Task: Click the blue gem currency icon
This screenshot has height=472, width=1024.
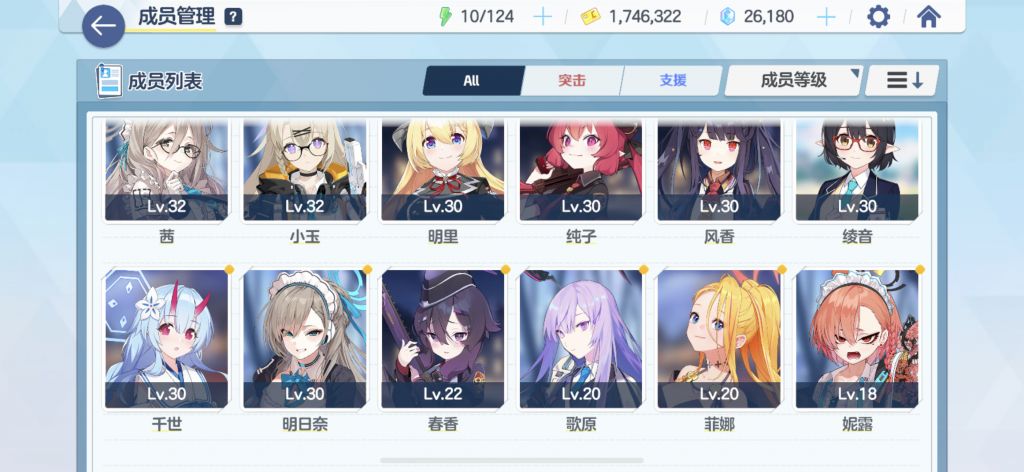Action: point(728,17)
